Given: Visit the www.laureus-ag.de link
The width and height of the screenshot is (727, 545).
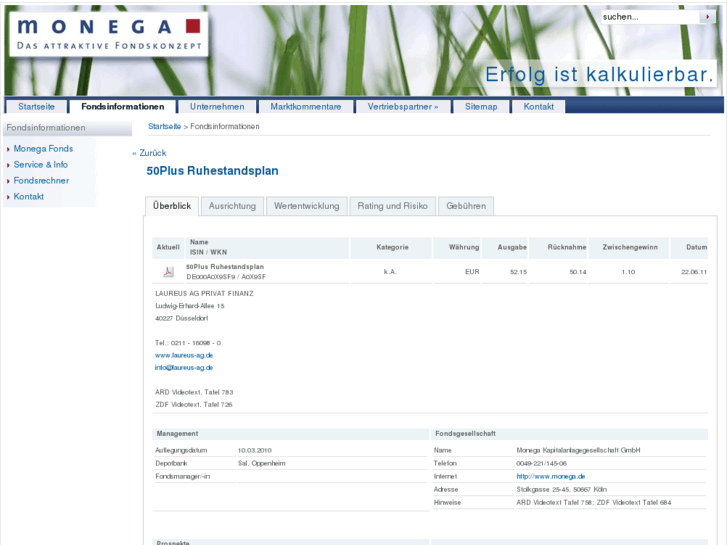Looking at the screenshot, I should coord(184,355).
